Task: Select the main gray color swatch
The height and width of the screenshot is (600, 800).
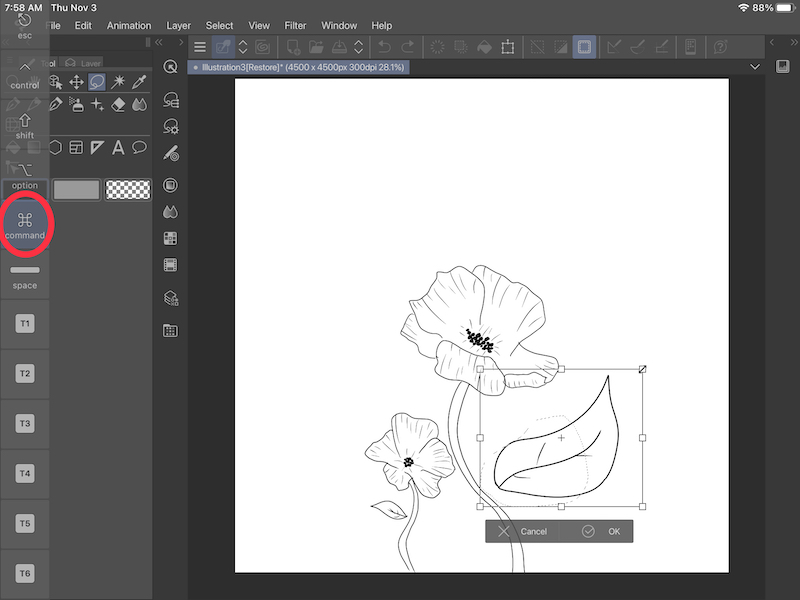Action: click(75, 190)
